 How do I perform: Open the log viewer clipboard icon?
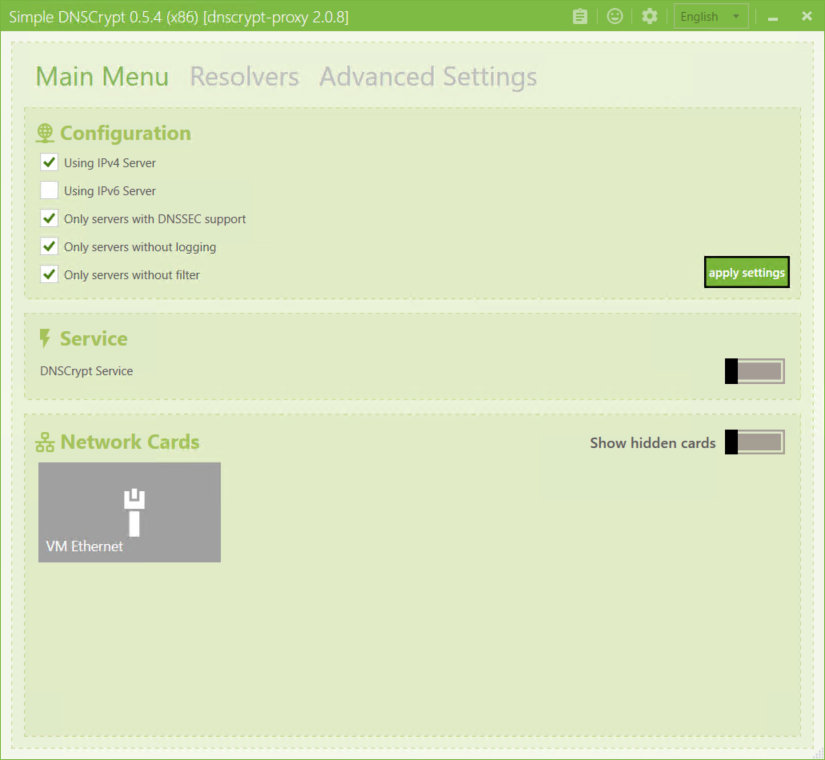click(580, 16)
